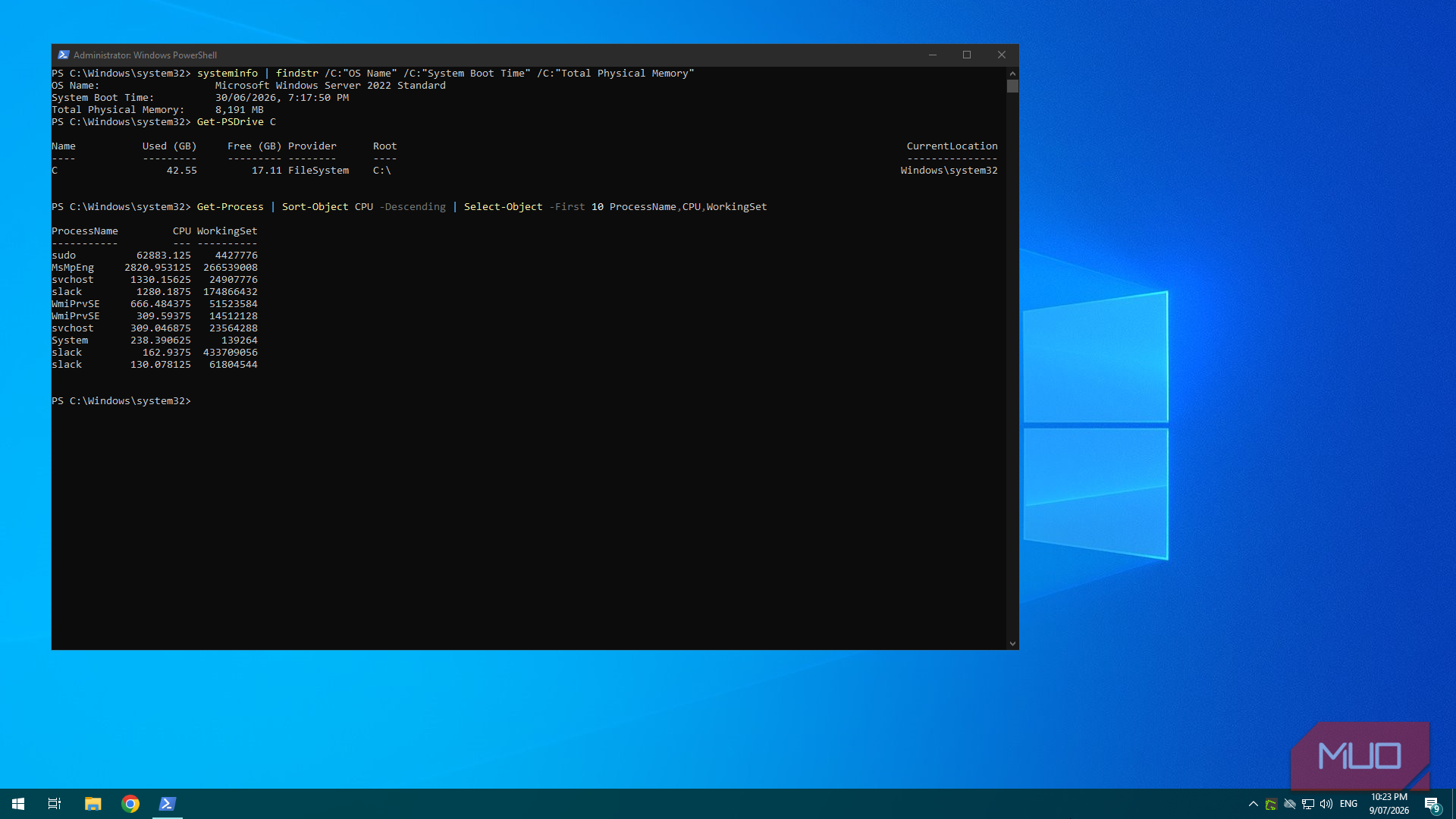
Task: Click the PowerShell scrollbar up arrow
Action: coord(1012,74)
